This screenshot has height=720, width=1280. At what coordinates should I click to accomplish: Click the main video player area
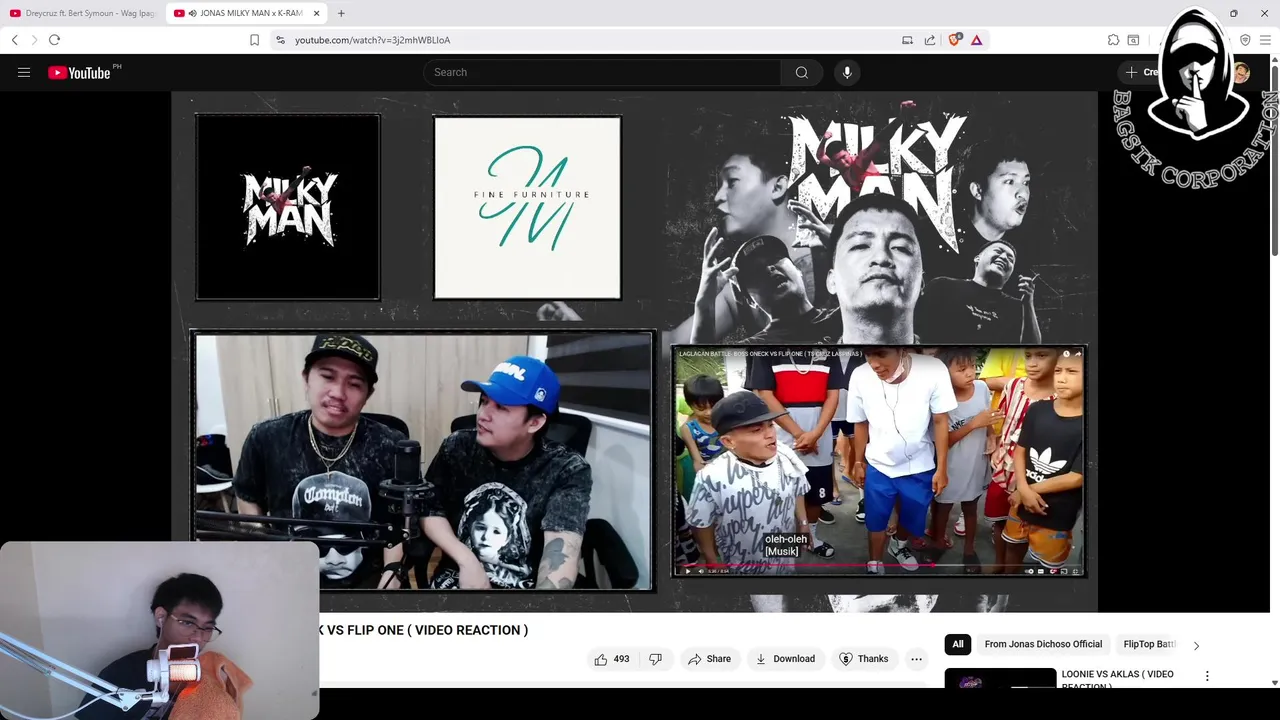click(x=634, y=352)
